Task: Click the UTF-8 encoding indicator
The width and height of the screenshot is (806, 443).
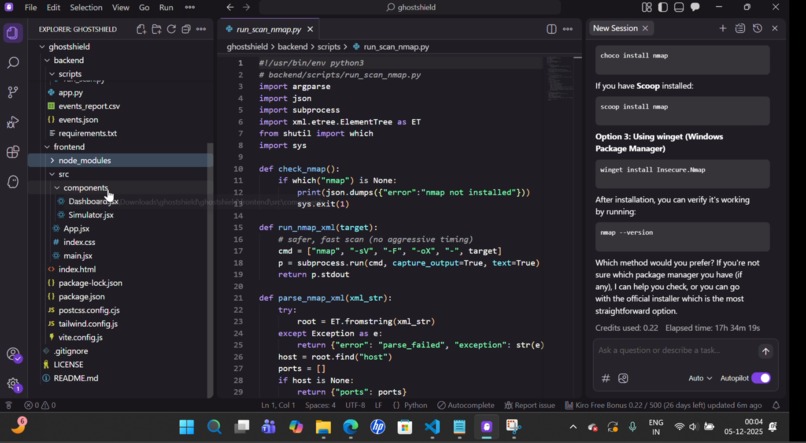Action: pos(355,405)
